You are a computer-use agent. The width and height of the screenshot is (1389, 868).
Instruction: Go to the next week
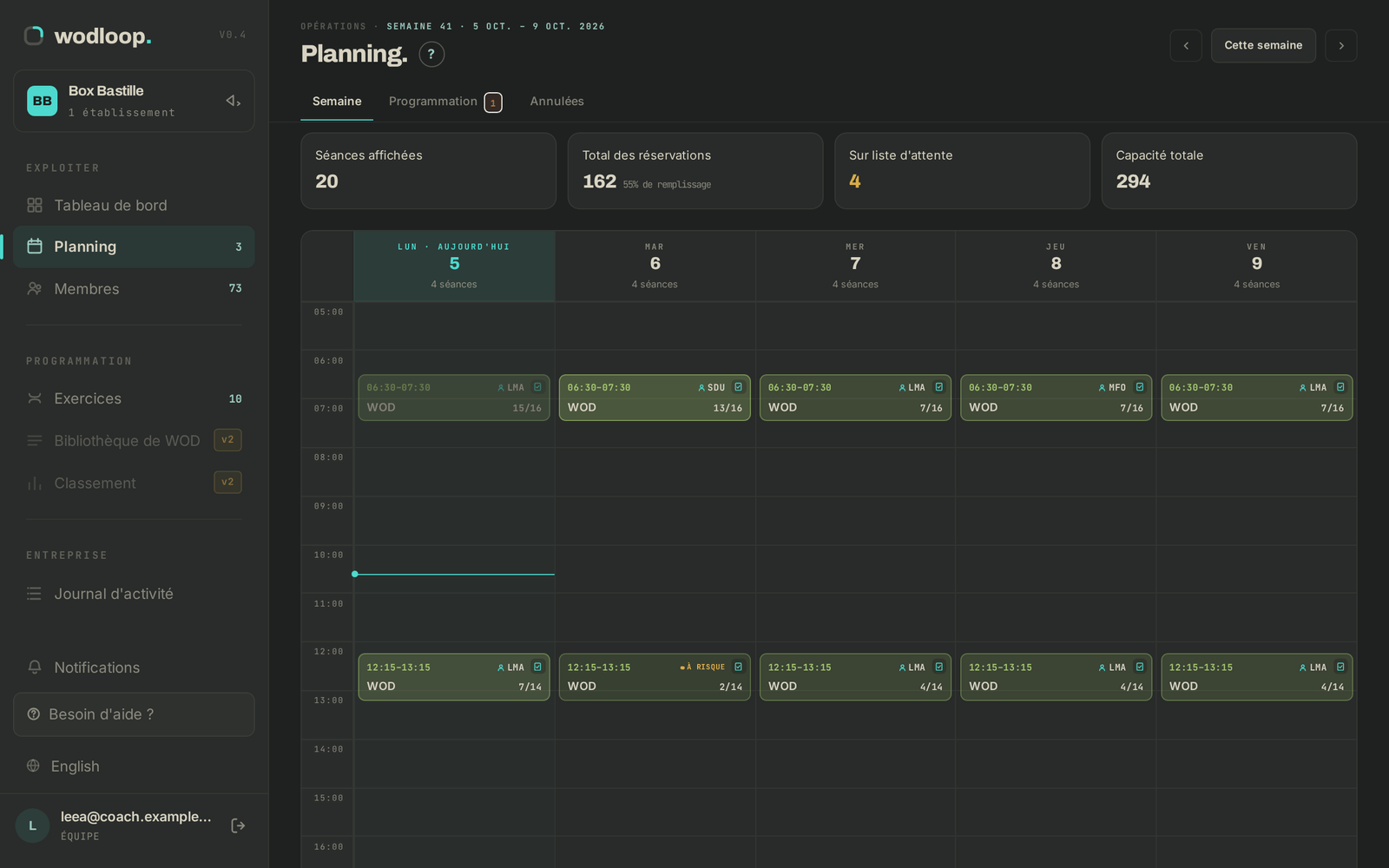[x=1341, y=45]
